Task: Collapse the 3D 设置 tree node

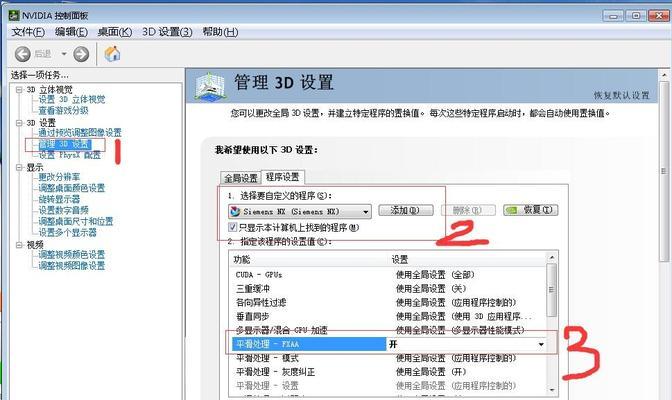Action: (19, 123)
